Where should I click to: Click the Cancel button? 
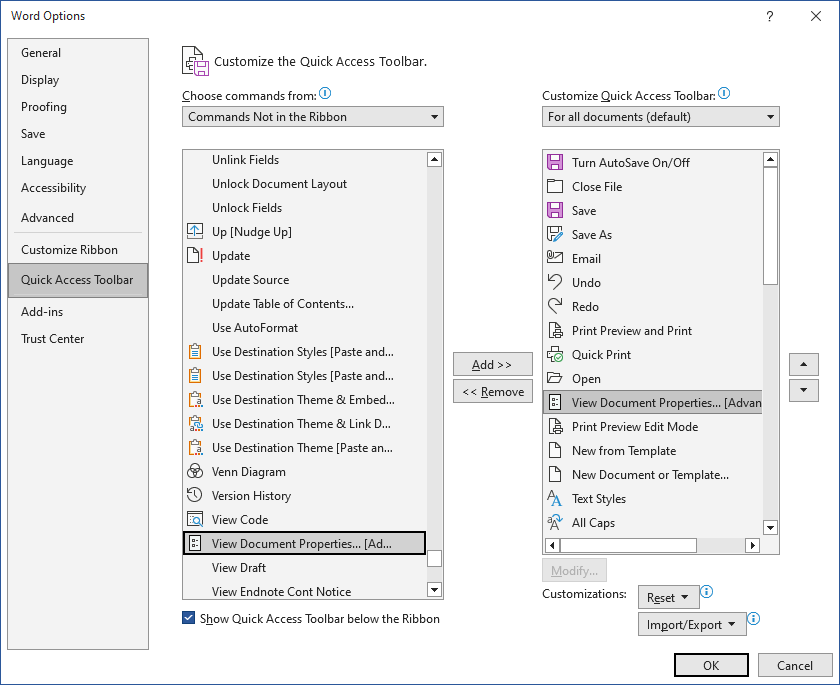(794, 665)
